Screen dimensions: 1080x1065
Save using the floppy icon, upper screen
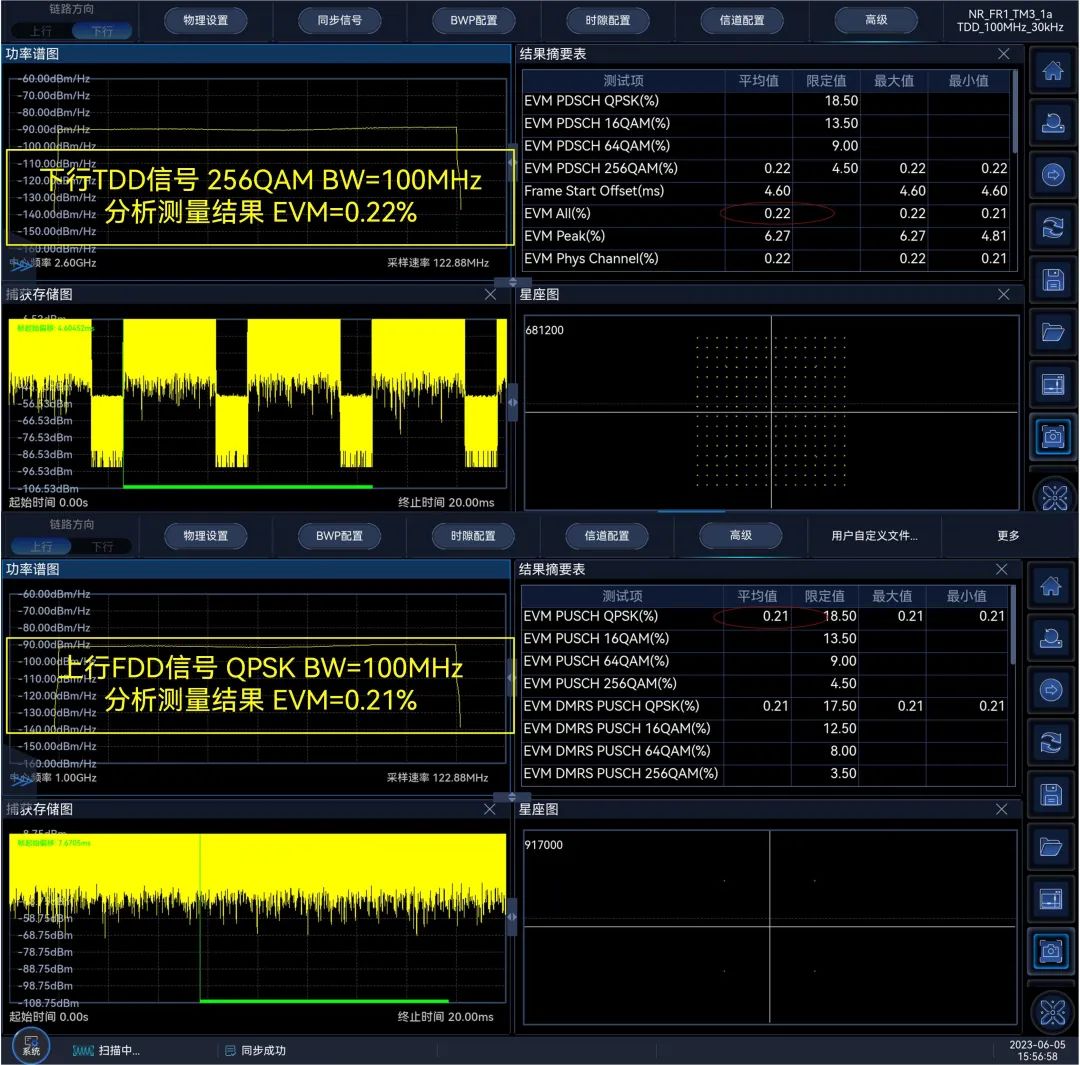point(1052,280)
